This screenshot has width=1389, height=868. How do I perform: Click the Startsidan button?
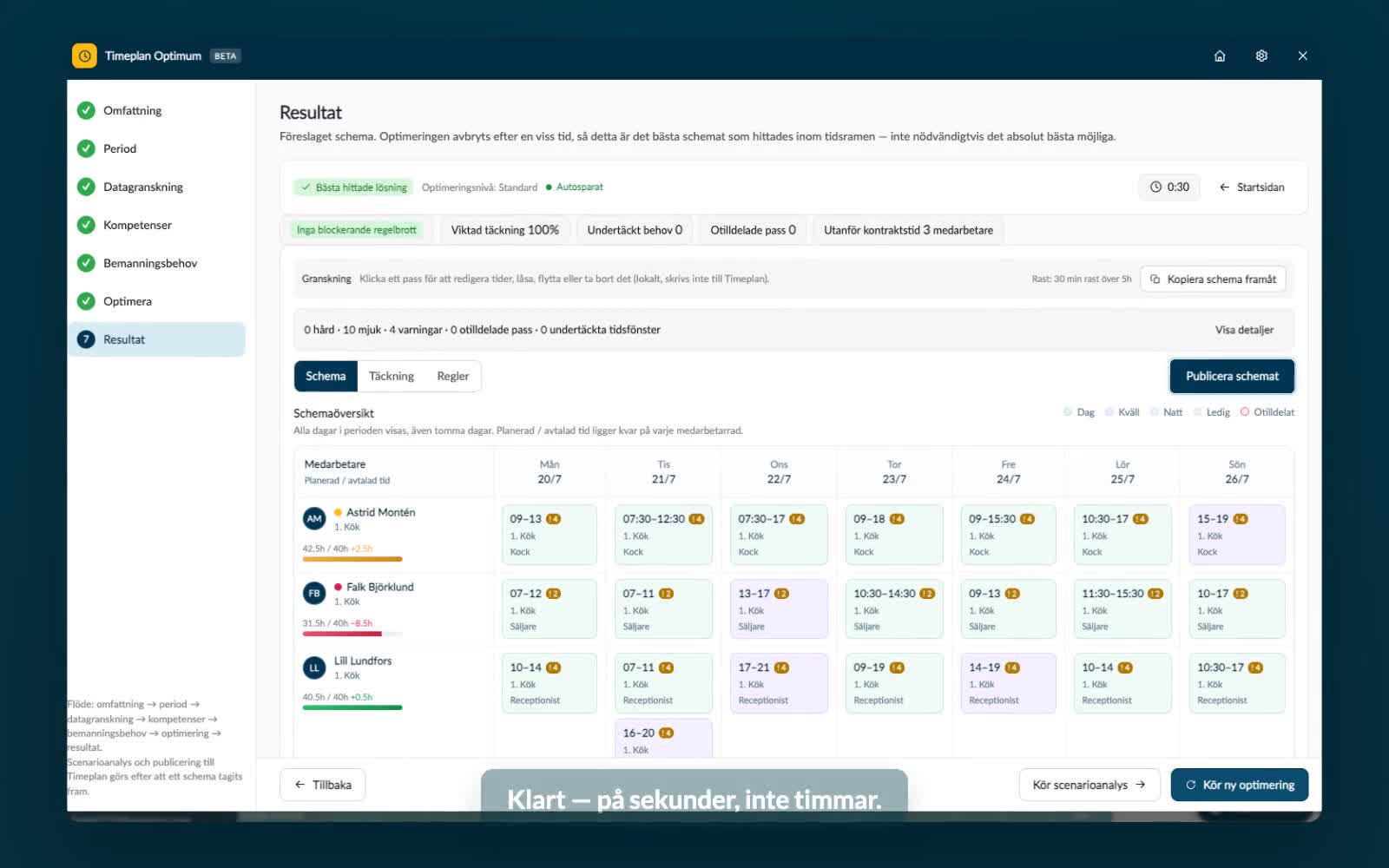tap(1252, 187)
